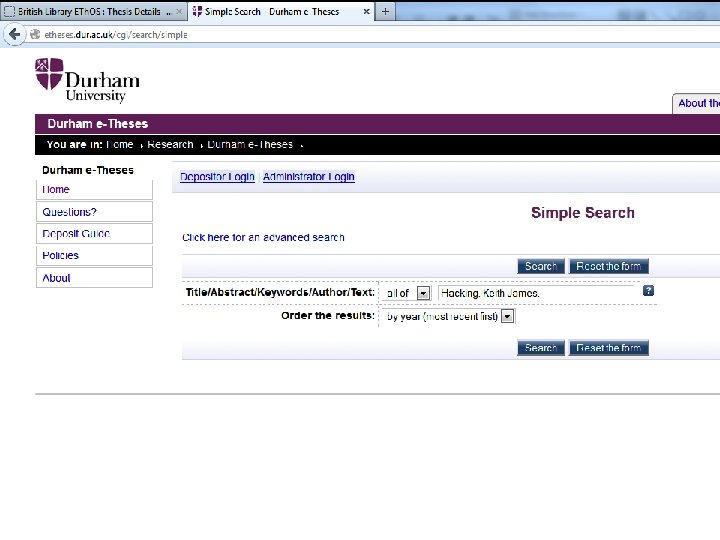Click the Title/Abstract/Keywords/Author/Text label
The image size is (720, 540).
(x=280, y=292)
